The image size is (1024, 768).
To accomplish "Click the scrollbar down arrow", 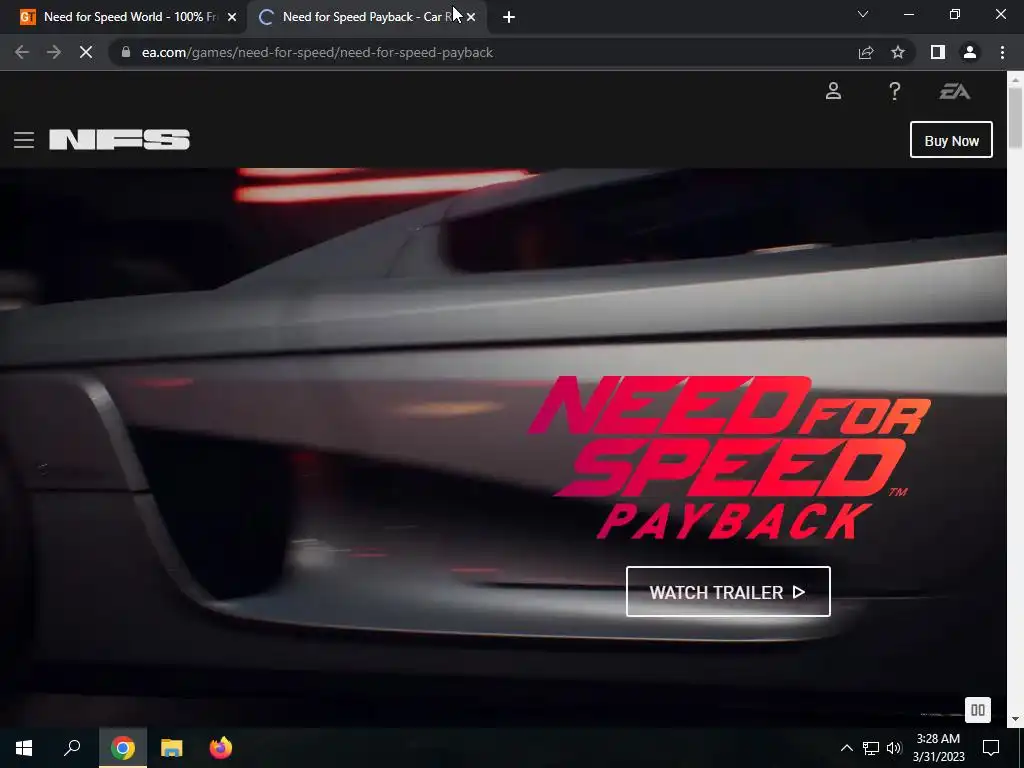I will 1015,719.
